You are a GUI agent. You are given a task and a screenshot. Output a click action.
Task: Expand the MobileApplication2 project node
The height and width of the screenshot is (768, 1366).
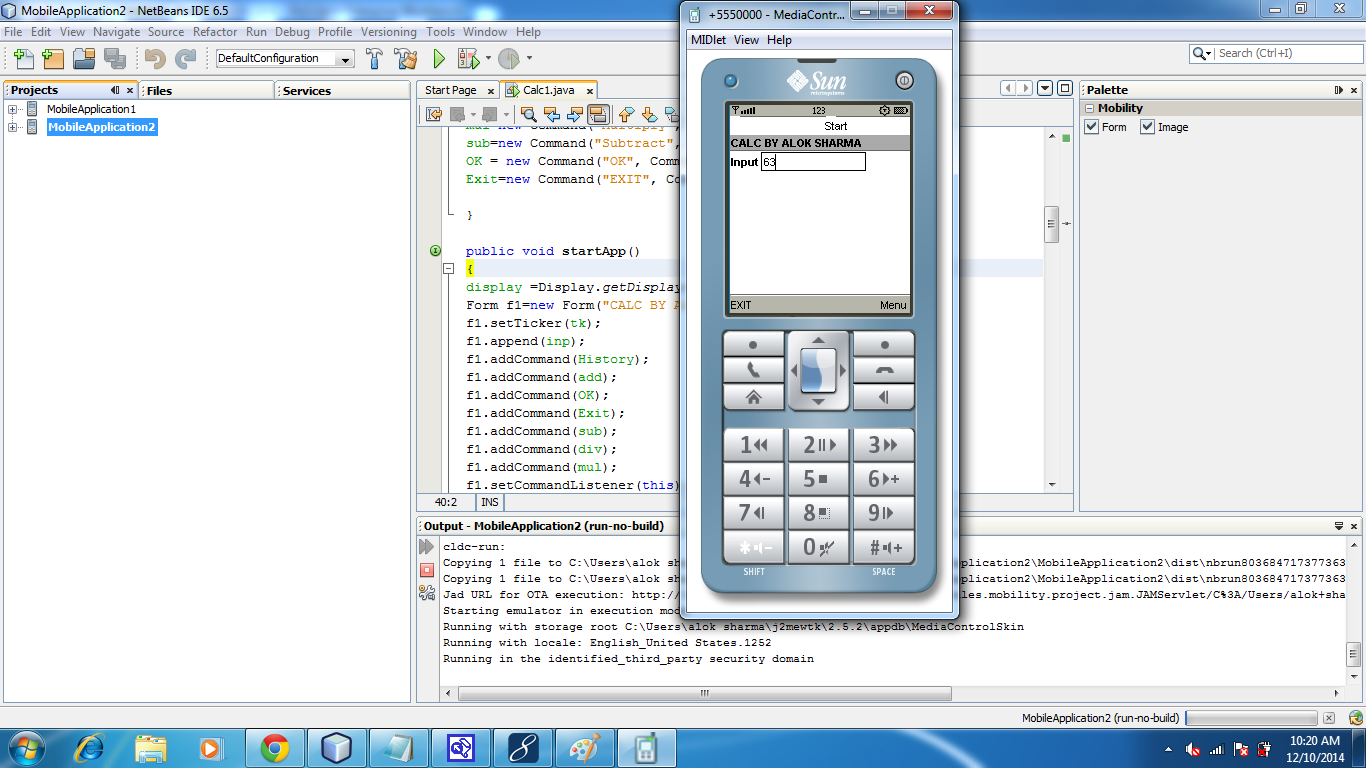(x=13, y=127)
